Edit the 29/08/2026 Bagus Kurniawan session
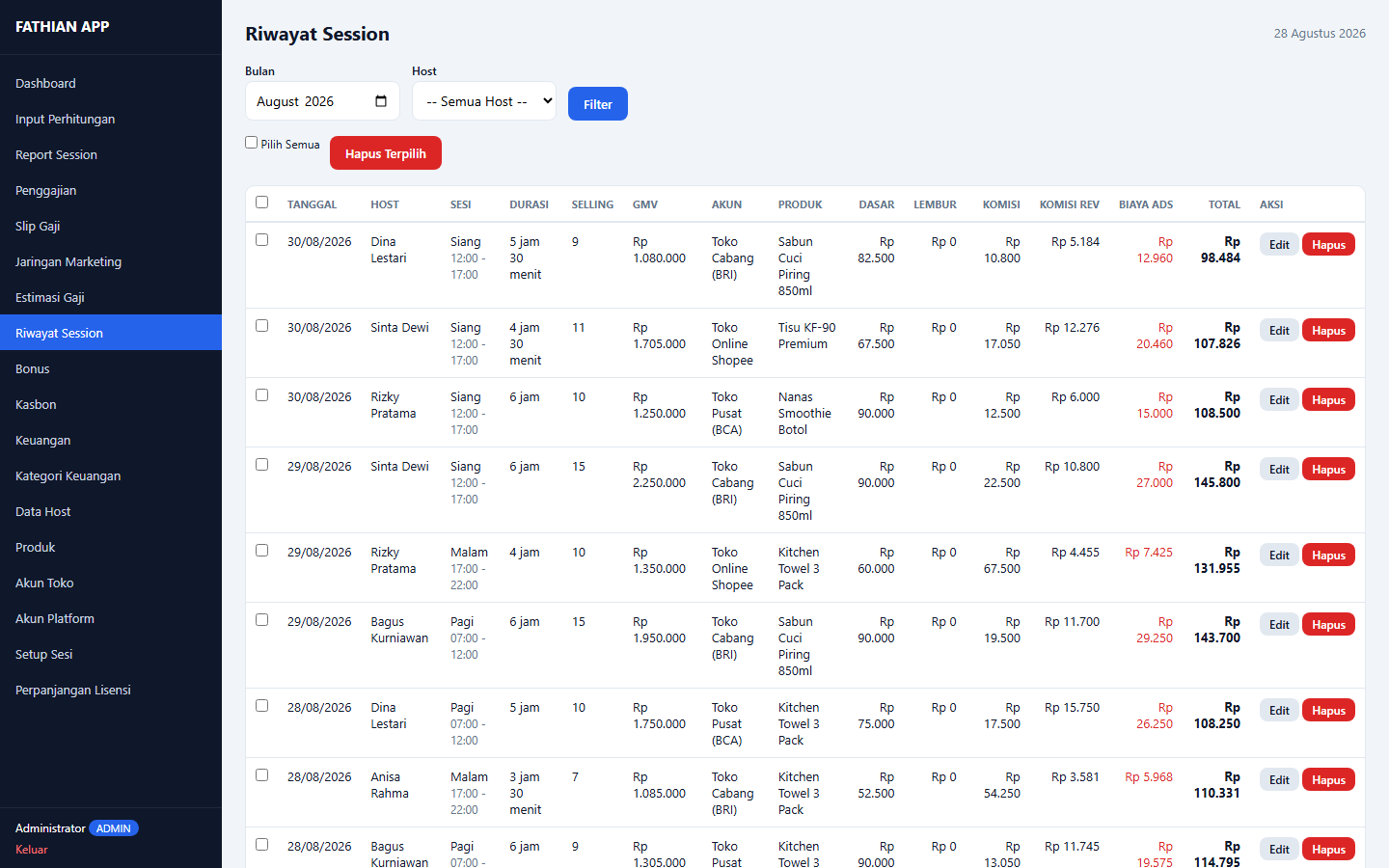Viewport: 1389px width, 868px height. [x=1279, y=625]
